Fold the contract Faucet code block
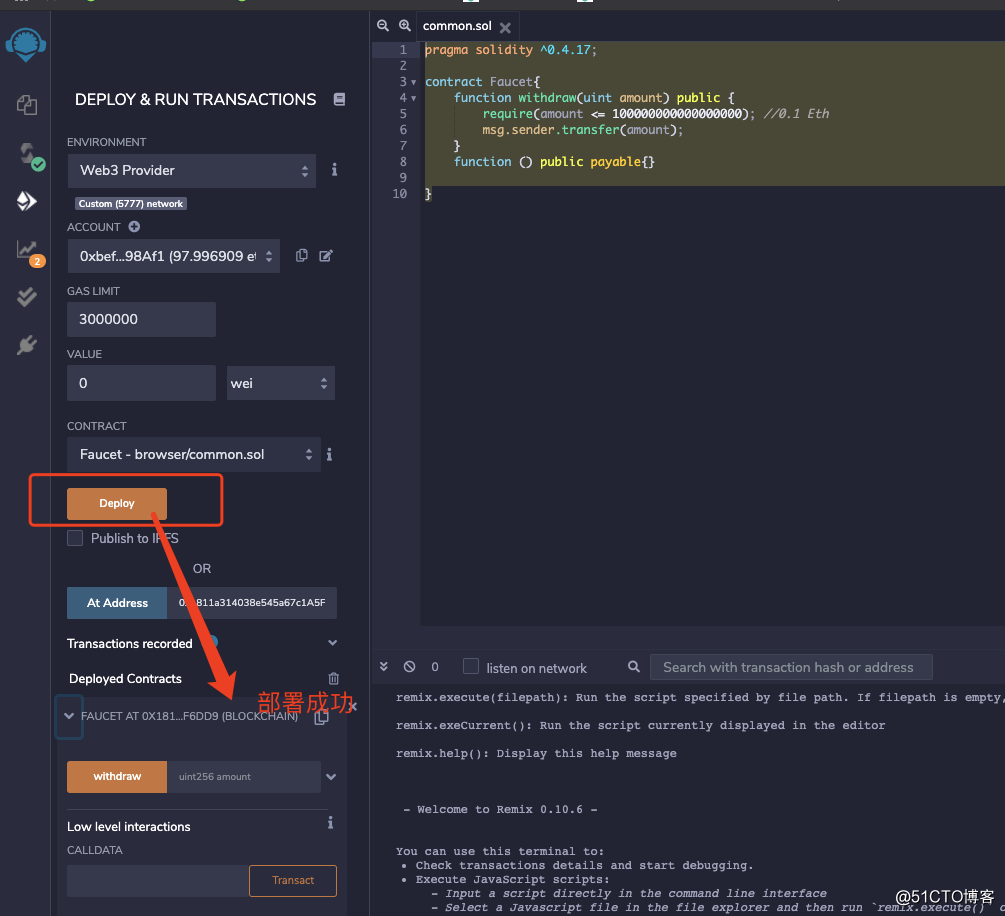Viewport: 1005px width, 916px height. [x=413, y=82]
